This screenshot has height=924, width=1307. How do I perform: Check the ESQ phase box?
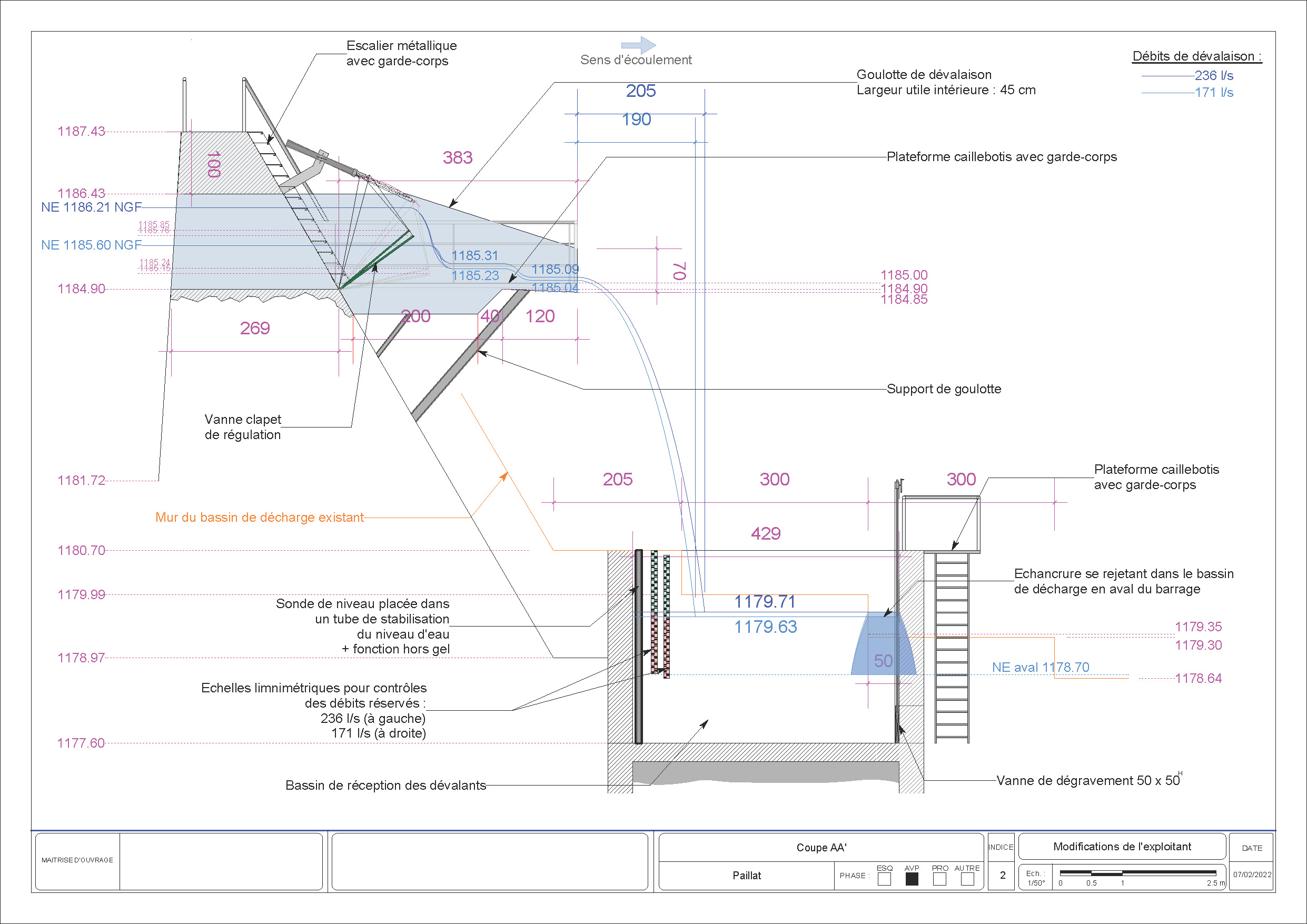pyautogui.click(x=884, y=879)
